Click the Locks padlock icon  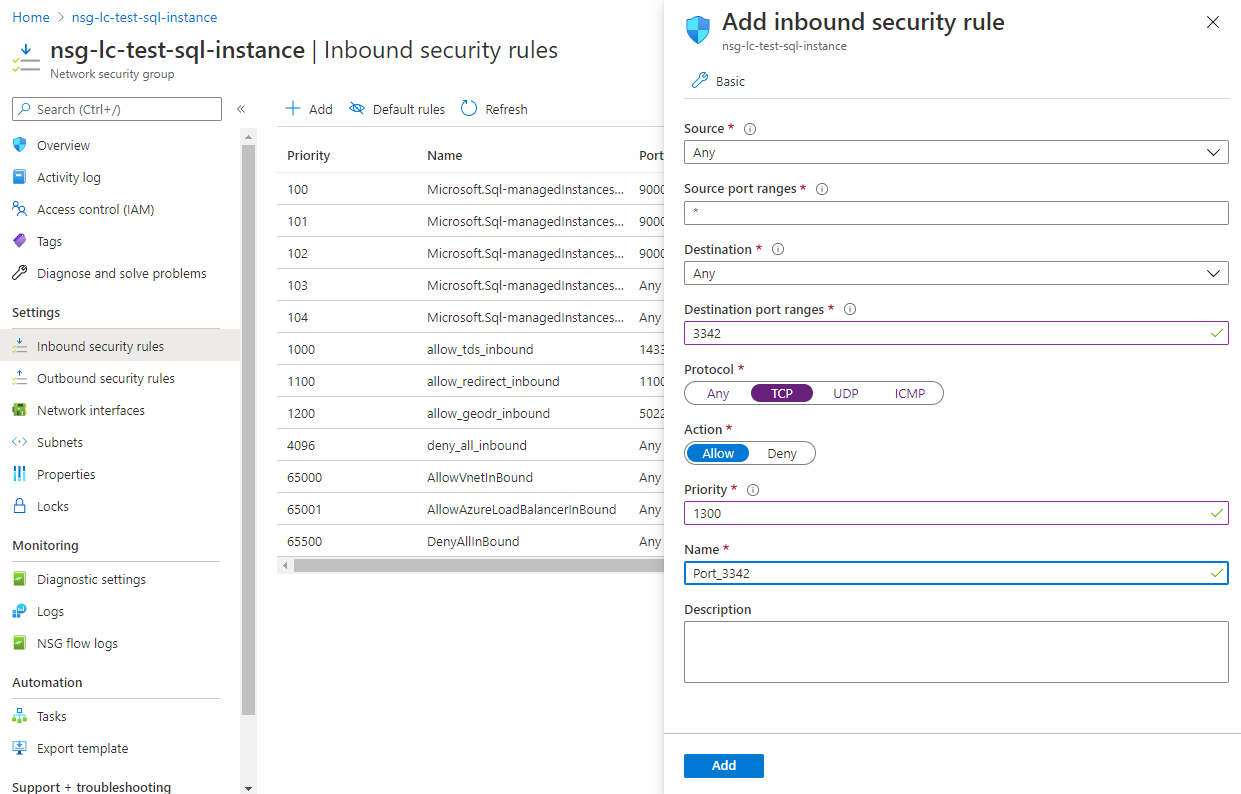pyautogui.click(x=19, y=506)
